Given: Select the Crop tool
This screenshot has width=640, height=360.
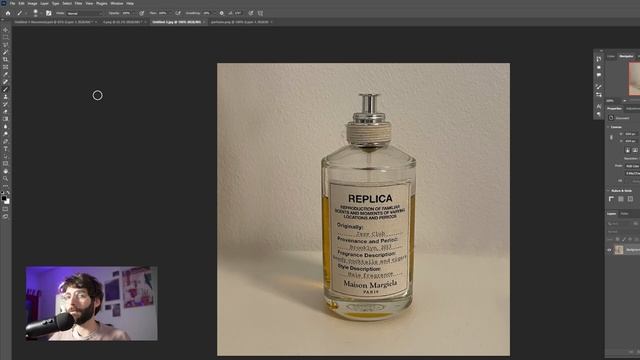Looking at the screenshot, I should (x=5, y=60).
